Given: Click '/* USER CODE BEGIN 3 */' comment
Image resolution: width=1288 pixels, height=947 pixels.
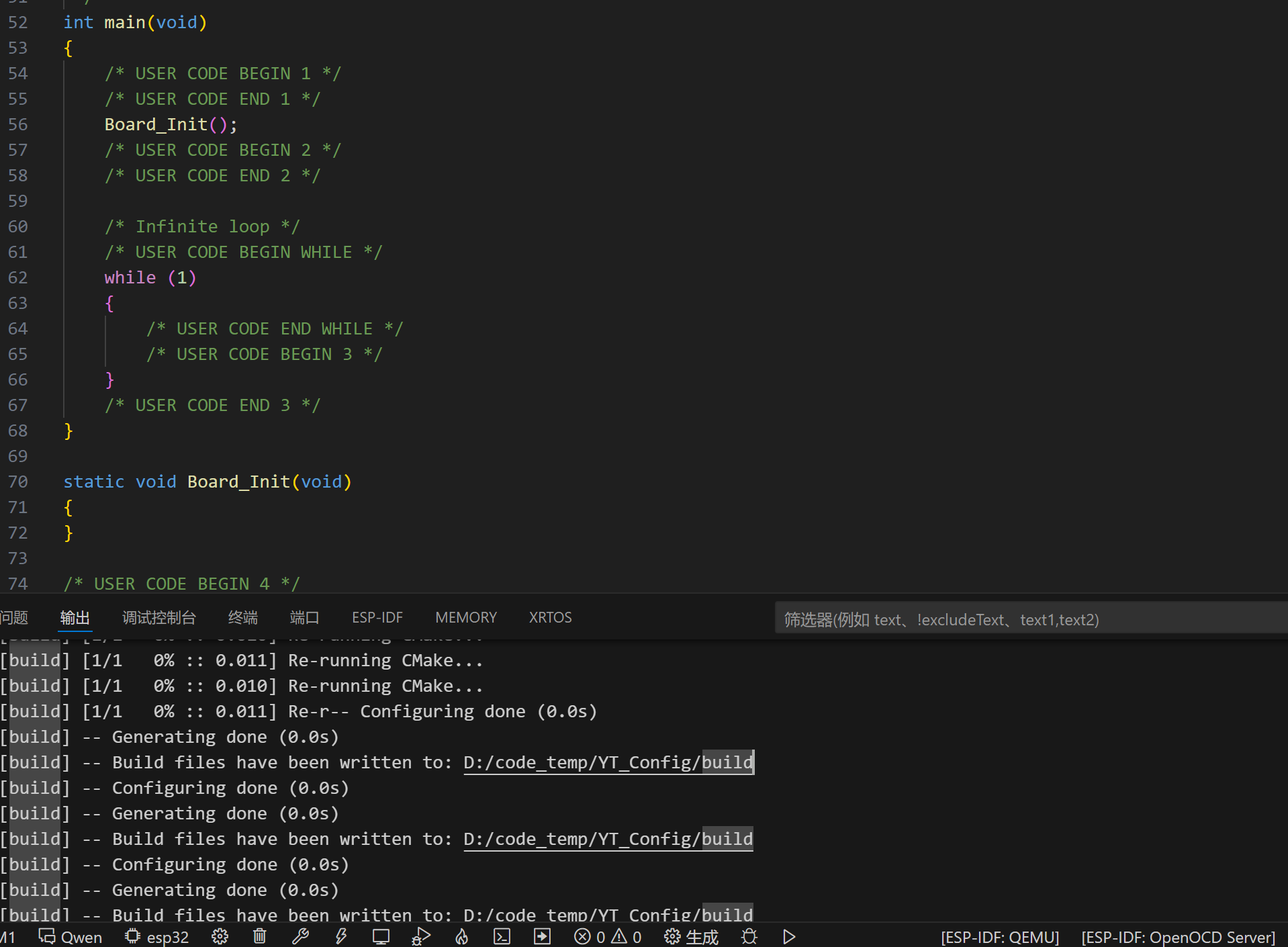Looking at the screenshot, I should pyautogui.click(x=264, y=354).
